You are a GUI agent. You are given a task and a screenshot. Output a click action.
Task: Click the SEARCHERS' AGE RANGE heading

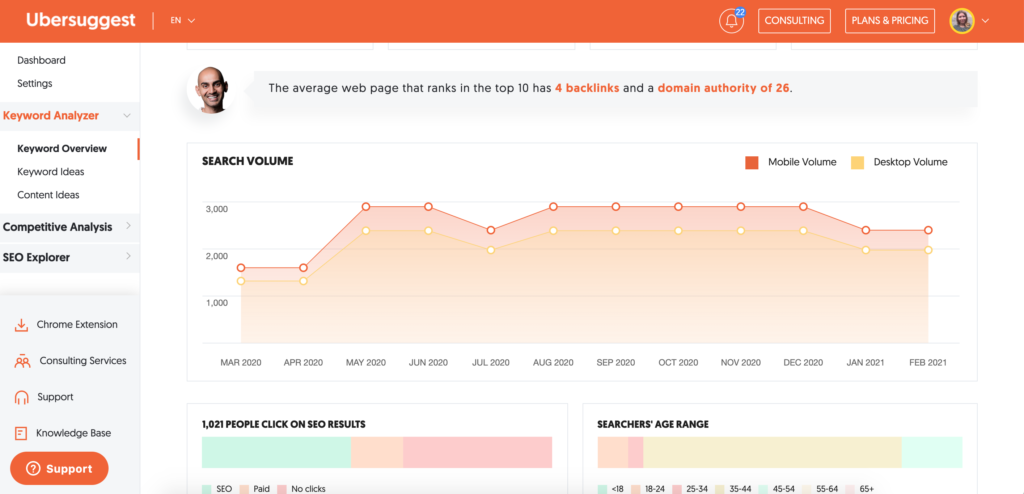pyautogui.click(x=653, y=425)
